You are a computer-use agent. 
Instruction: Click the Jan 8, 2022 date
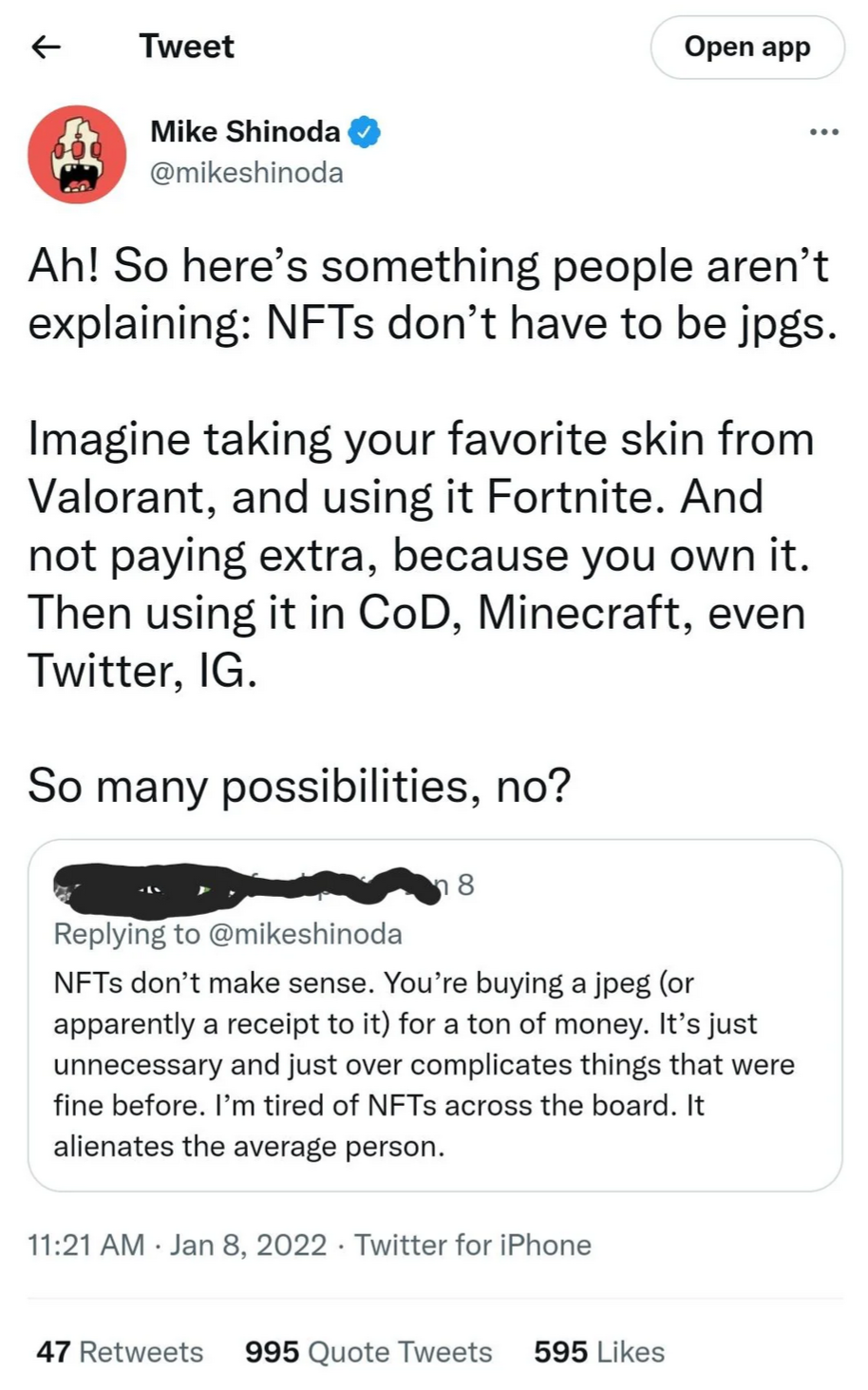248,1245
